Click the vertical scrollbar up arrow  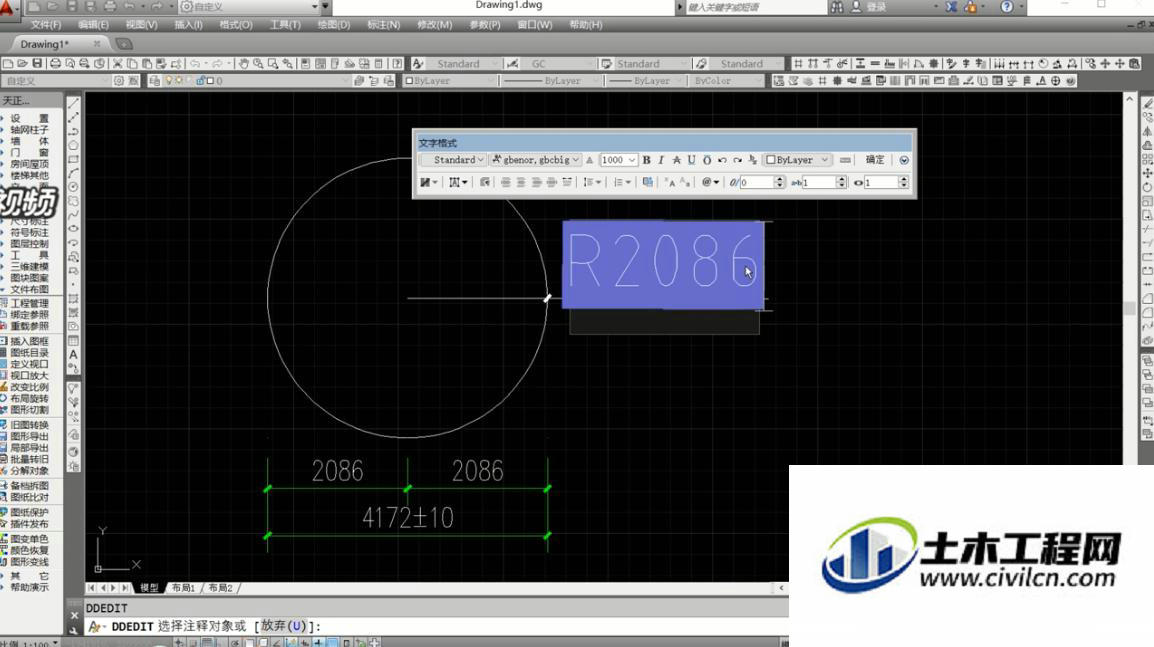tap(1130, 98)
